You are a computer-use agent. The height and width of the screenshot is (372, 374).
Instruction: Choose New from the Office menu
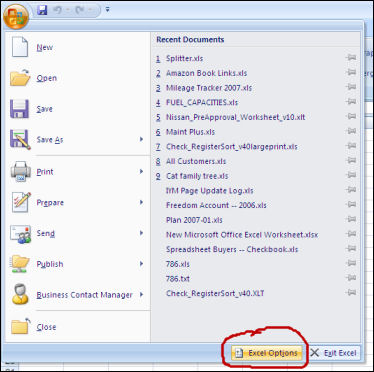pyautogui.click(x=45, y=47)
